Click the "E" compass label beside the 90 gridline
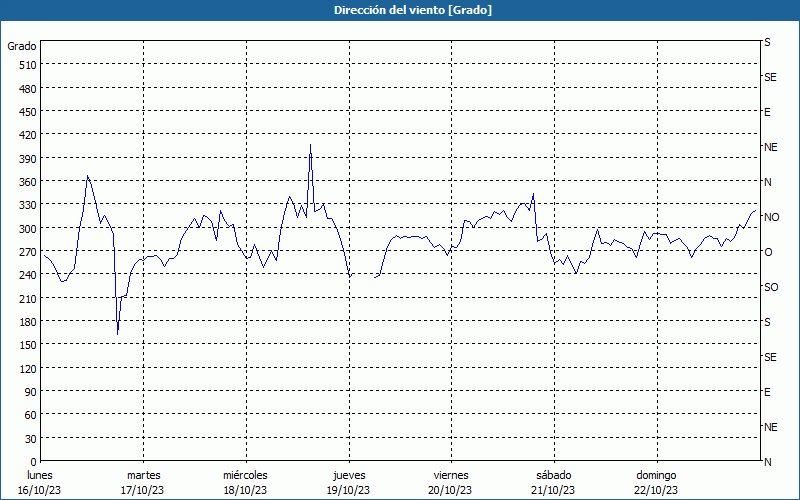The image size is (800, 500). 767,392
